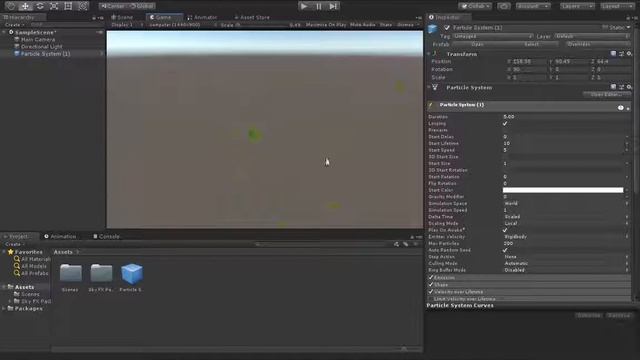The height and width of the screenshot is (360, 640).
Task: Toggle Mute Audio in Game view
Action: pos(362,24)
